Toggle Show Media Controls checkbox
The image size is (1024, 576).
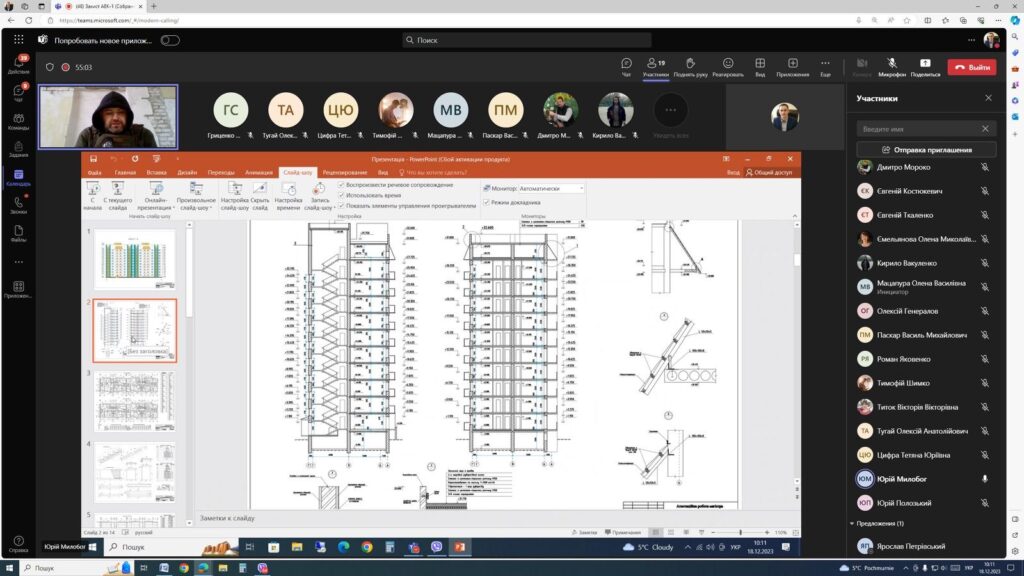(x=341, y=206)
